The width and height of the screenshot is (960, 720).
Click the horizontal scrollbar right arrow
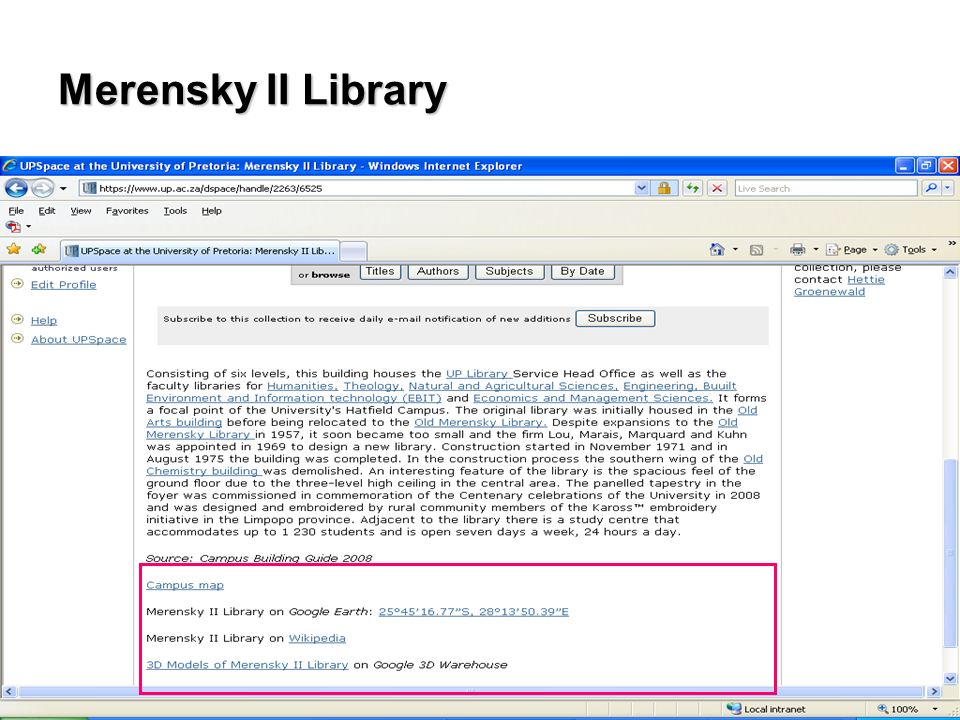pyautogui.click(x=934, y=692)
